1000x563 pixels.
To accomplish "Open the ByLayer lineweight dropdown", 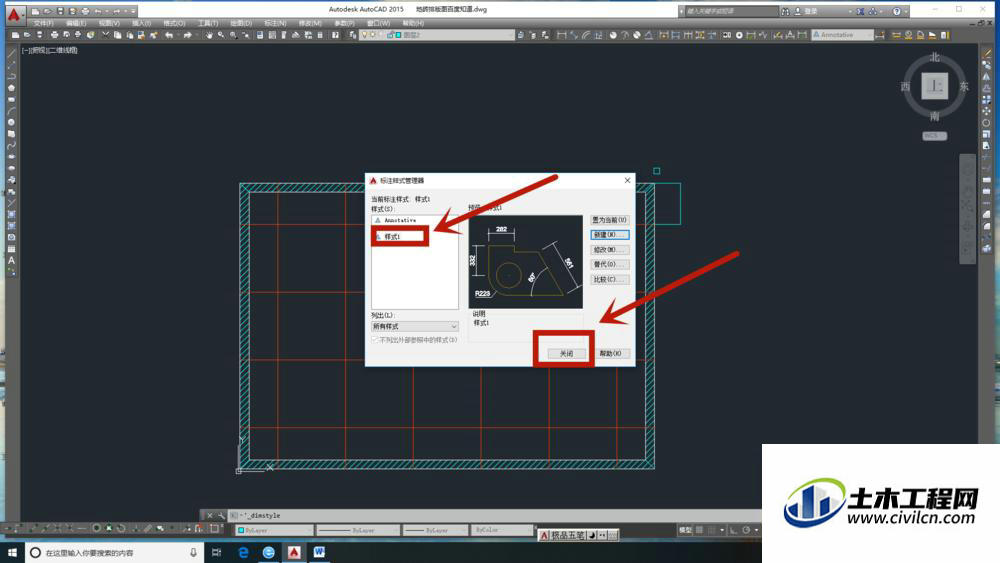I will (x=435, y=530).
